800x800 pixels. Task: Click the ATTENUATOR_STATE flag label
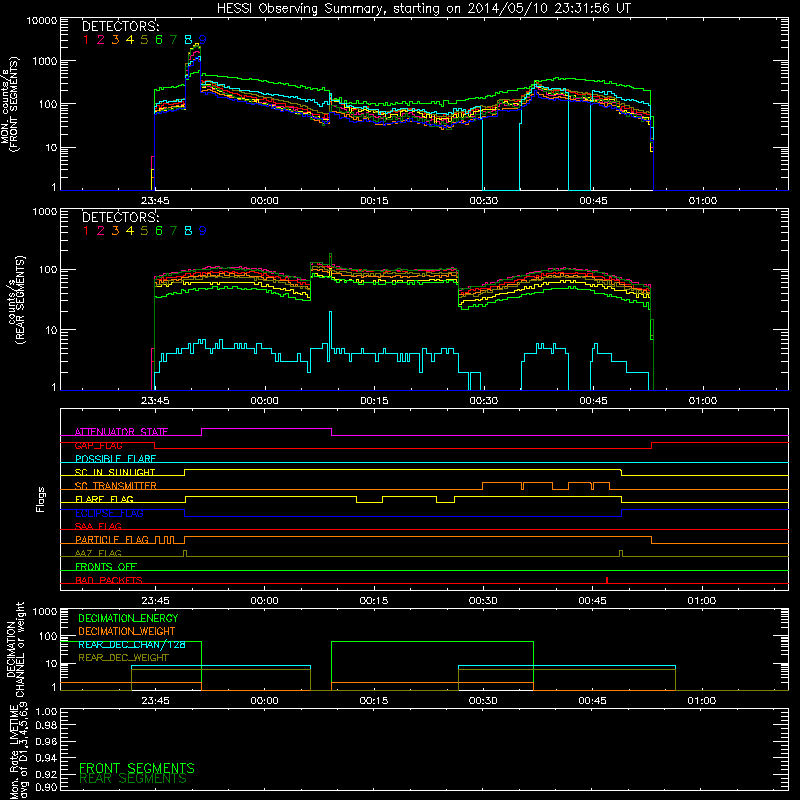point(121,432)
